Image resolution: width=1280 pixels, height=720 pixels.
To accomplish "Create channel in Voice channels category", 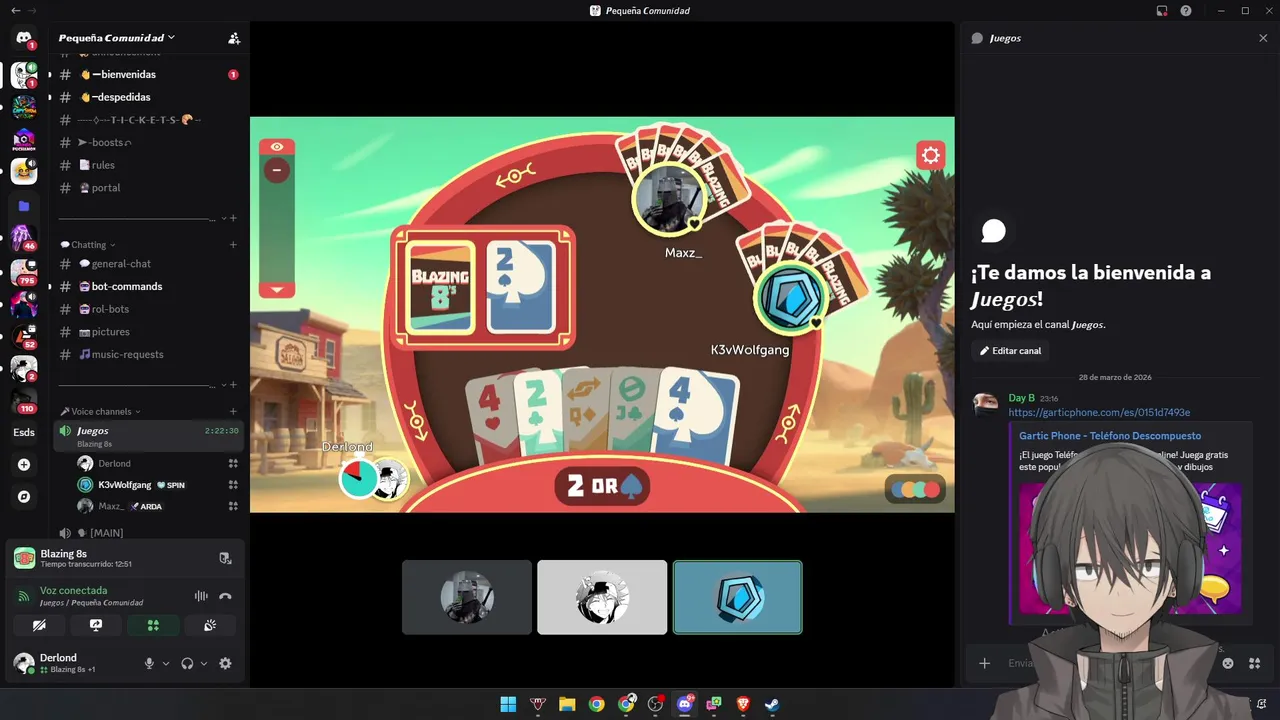I will click(233, 411).
